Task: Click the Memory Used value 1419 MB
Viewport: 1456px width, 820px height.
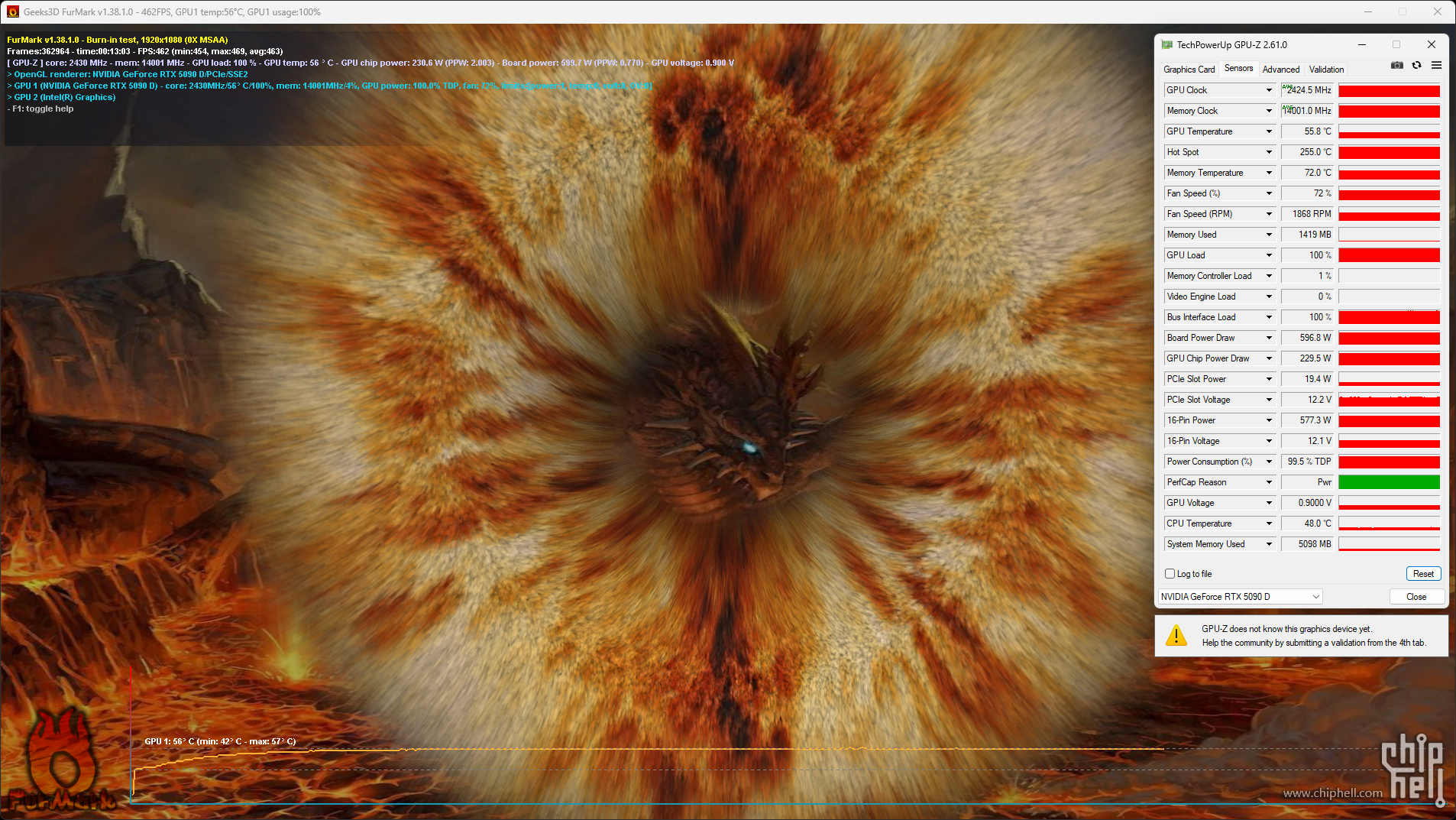Action: pyautogui.click(x=1307, y=235)
